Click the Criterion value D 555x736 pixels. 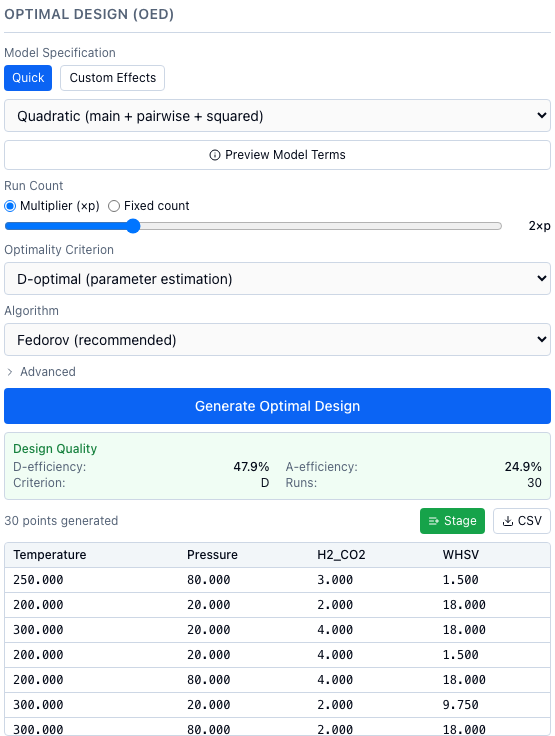(x=265, y=483)
